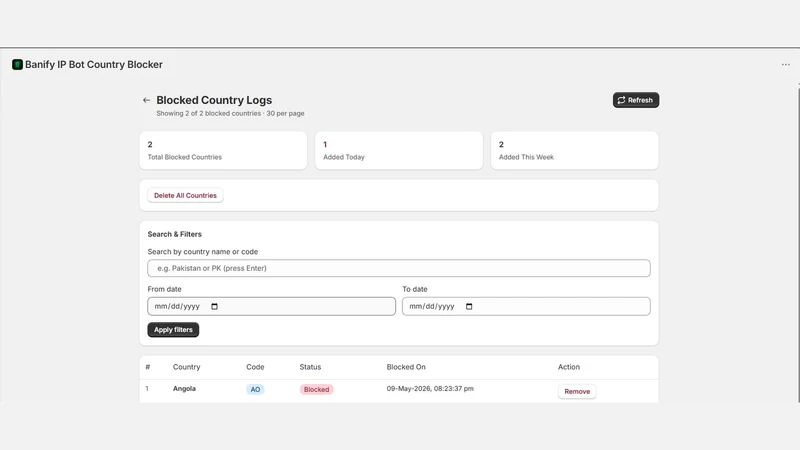Image resolution: width=800 pixels, height=450 pixels.
Task: Click the Blocked On column header
Action: tap(406, 367)
